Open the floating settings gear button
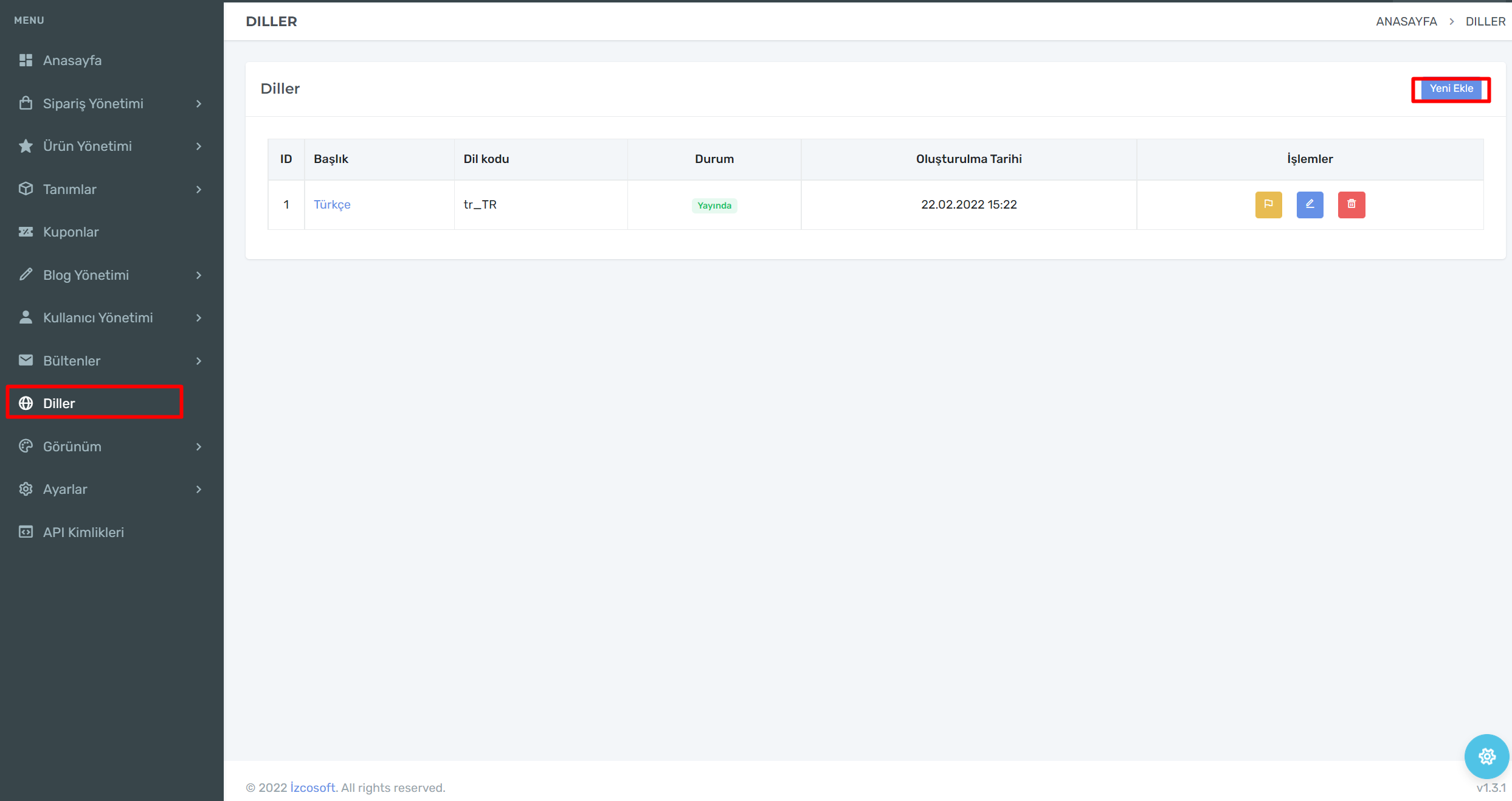Image resolution: width=1512 pixels, height=801 pixels. pyautogui.click(x=1486, y=756)
